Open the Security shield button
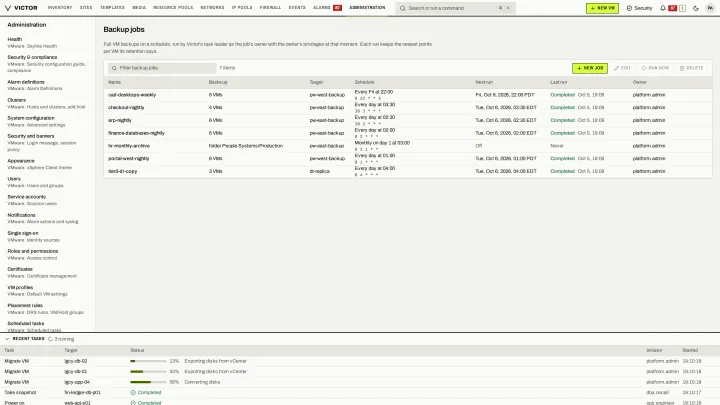The height and width of the screenshot is (405, 720). click(x=639, y=8)
